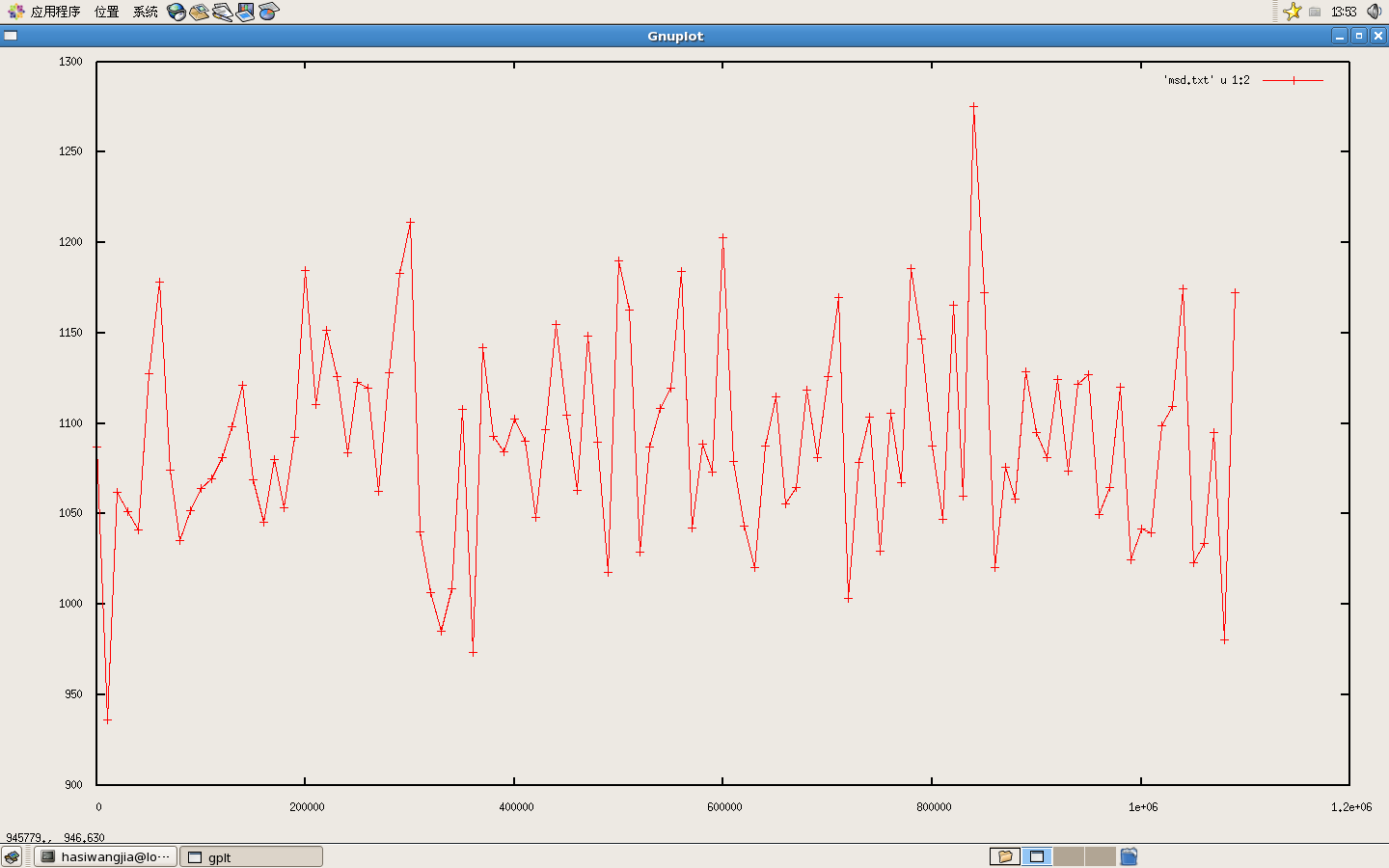Launch the email client panel icon
The image size is (1389, 868).
(x=200, y=12)
